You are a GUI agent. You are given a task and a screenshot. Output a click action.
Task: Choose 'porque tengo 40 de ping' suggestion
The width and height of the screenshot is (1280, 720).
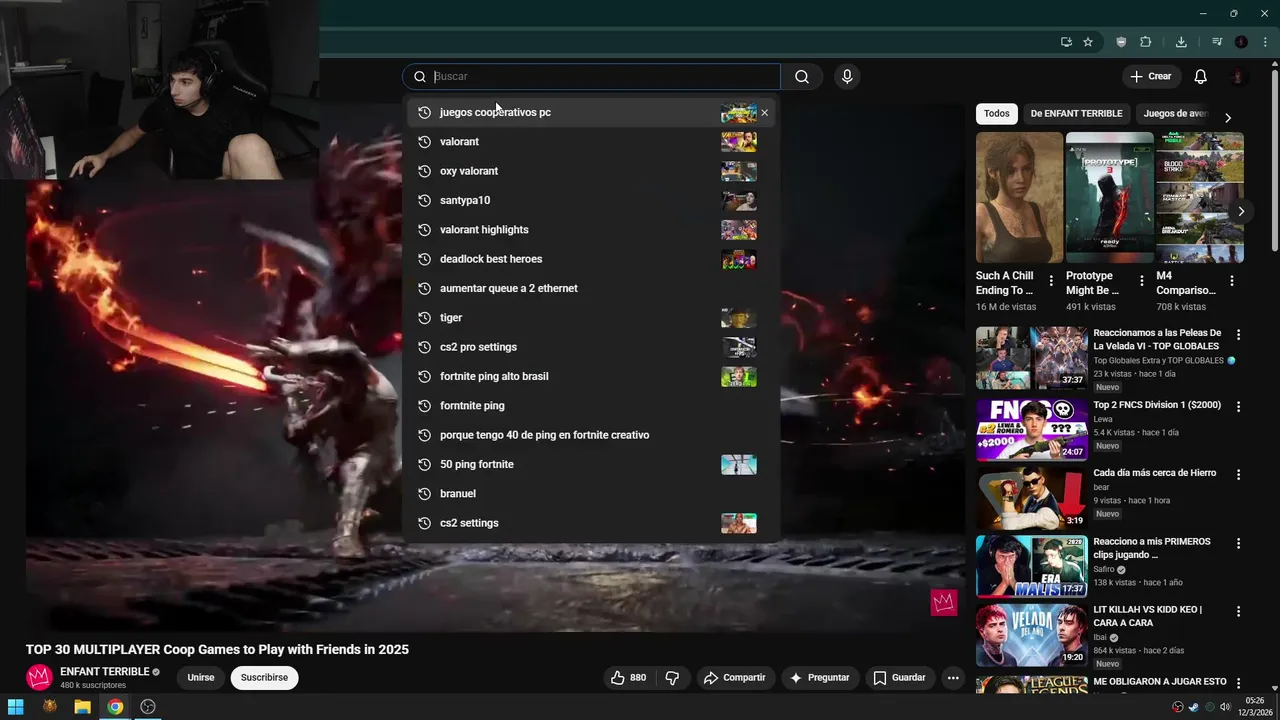pos(591,435)
